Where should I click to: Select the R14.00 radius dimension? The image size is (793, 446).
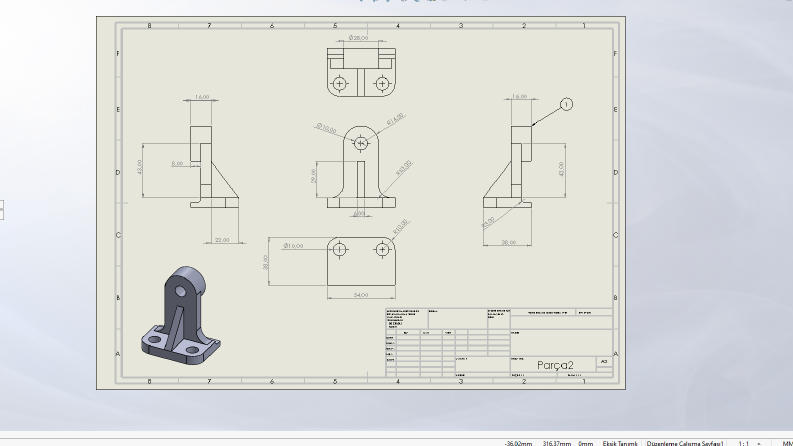coord(395,119)
